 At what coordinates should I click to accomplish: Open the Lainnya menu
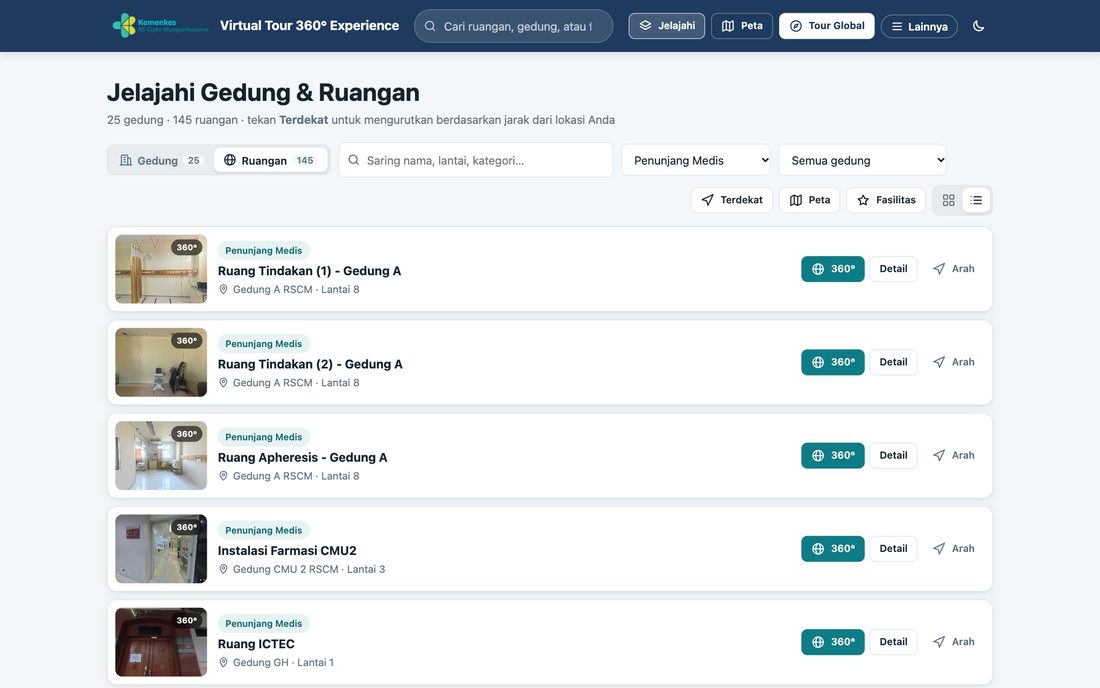[919, 27]
